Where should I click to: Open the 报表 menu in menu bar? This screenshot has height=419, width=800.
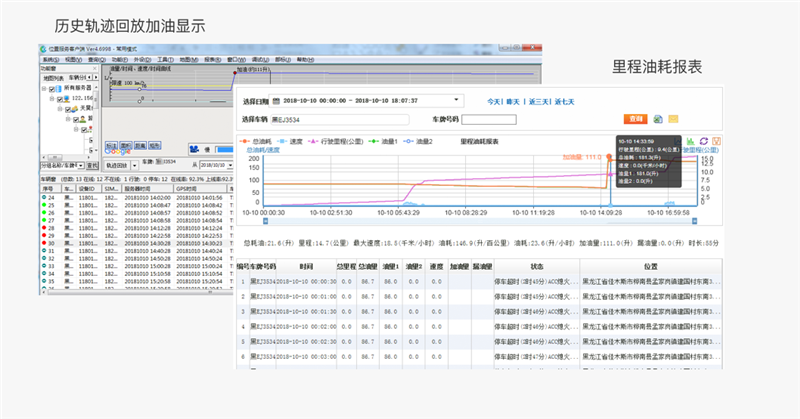click(x=211, y=59)
